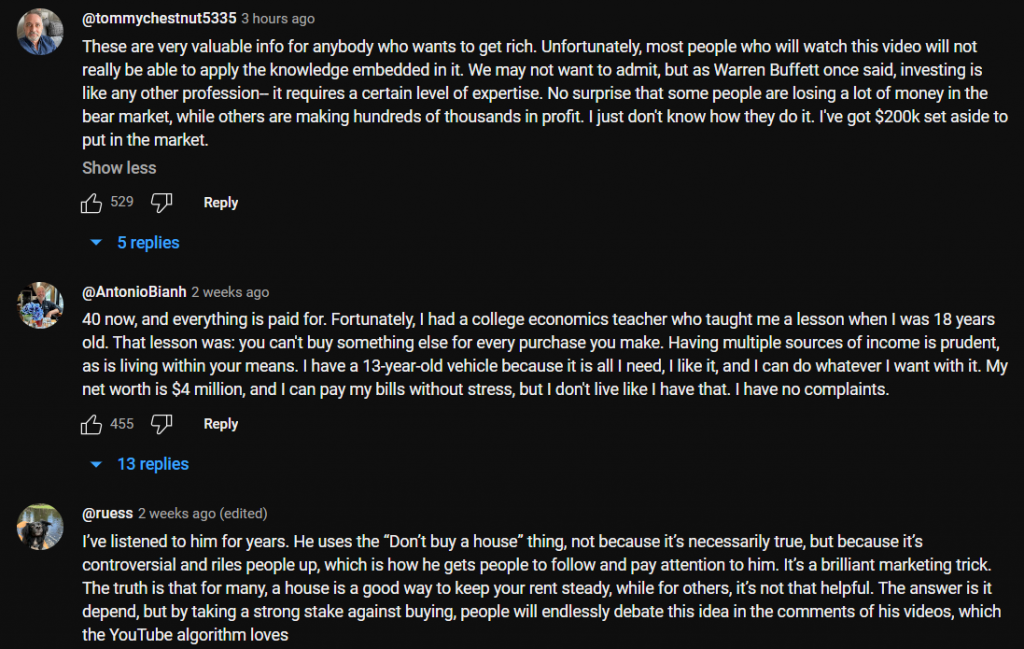
Task: Click @AntonioBianh's "2 weeks ago" timestamp
Action: pos(230,292)
